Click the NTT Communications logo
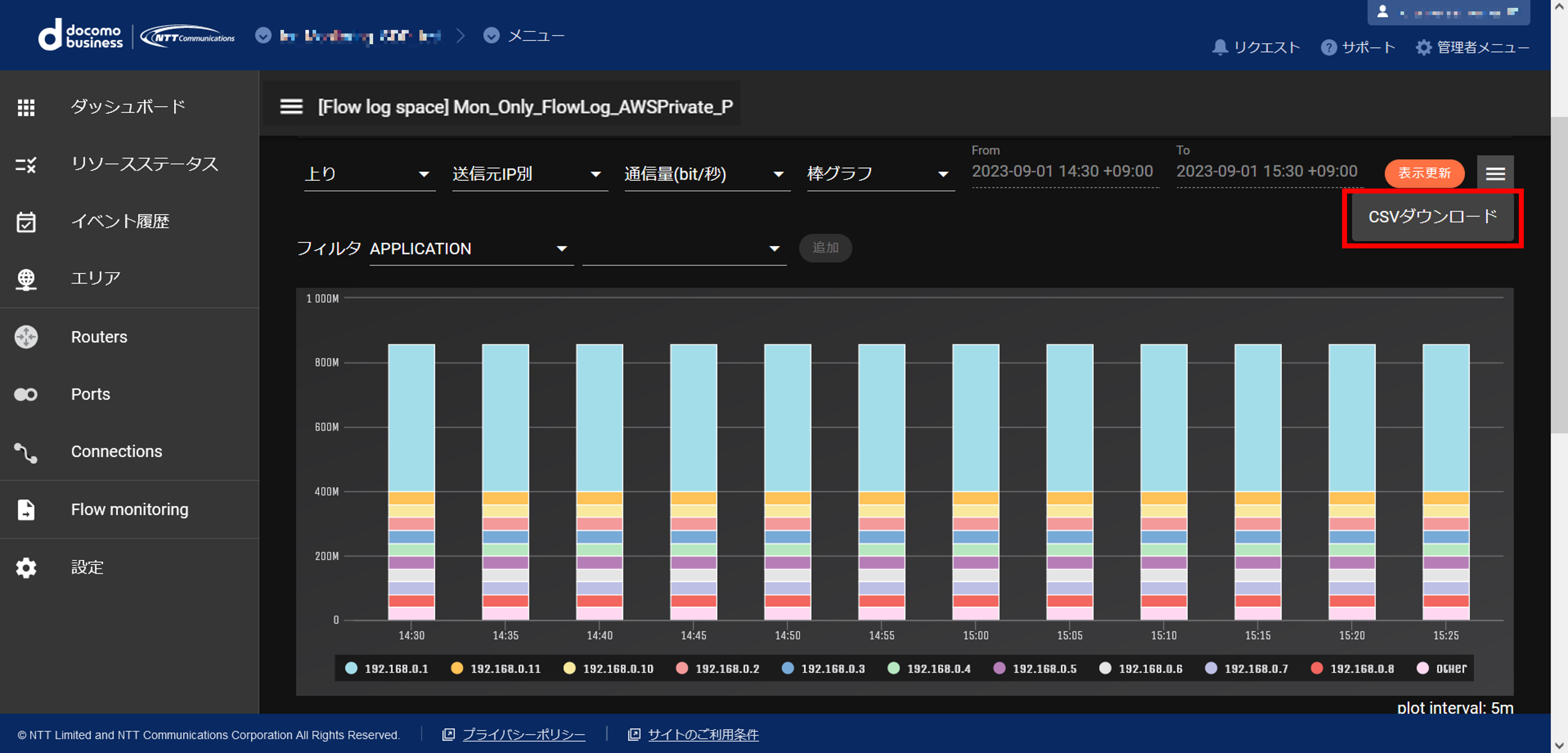Image resolution: width=1568 pixels, height=753 pixels. pos(187,36)
